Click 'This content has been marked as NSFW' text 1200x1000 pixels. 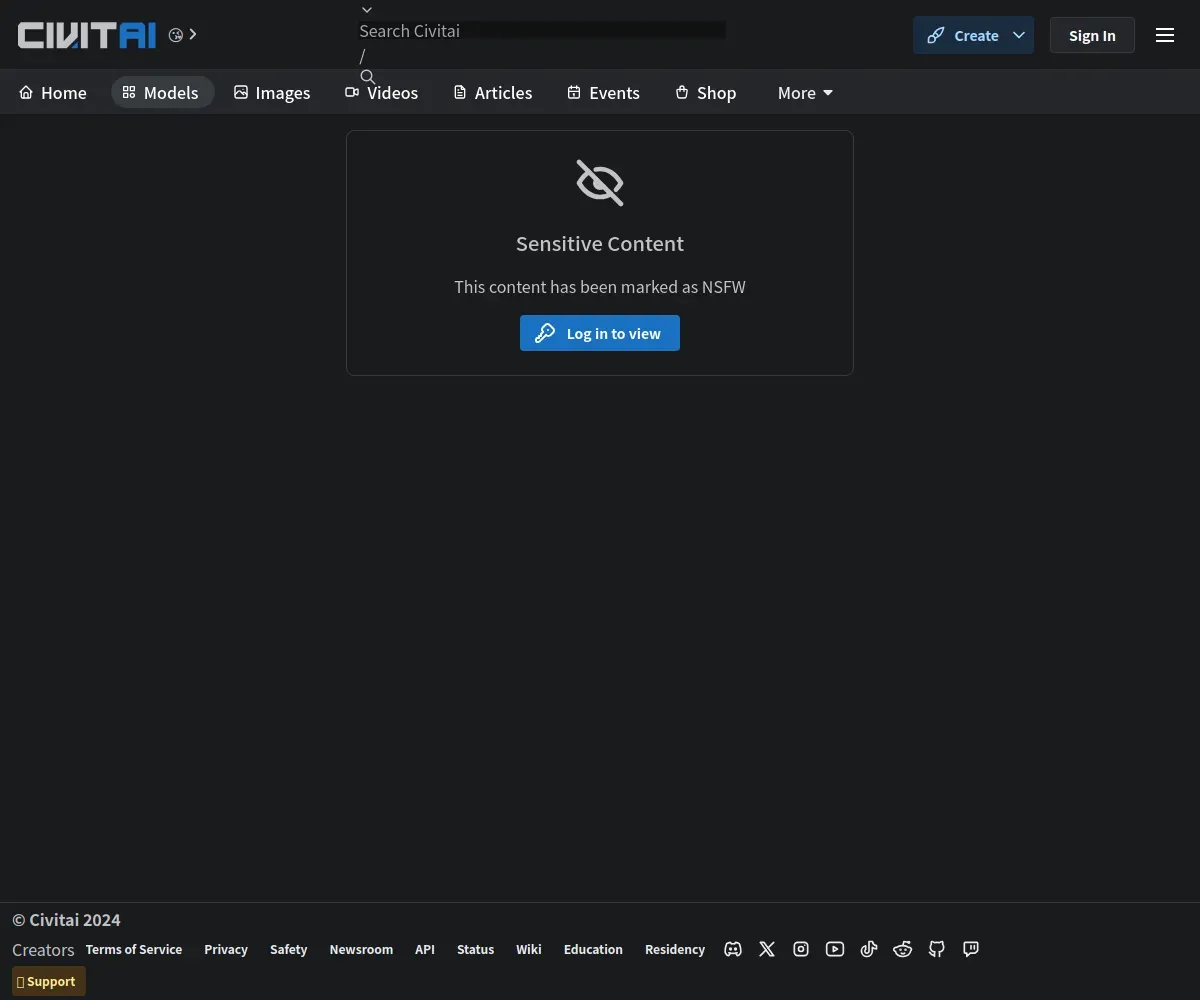[600, 287]
